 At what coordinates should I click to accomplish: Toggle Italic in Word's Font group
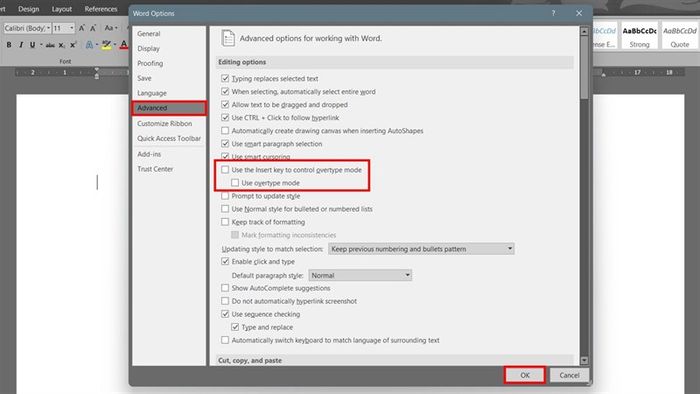tap(21, 45)
